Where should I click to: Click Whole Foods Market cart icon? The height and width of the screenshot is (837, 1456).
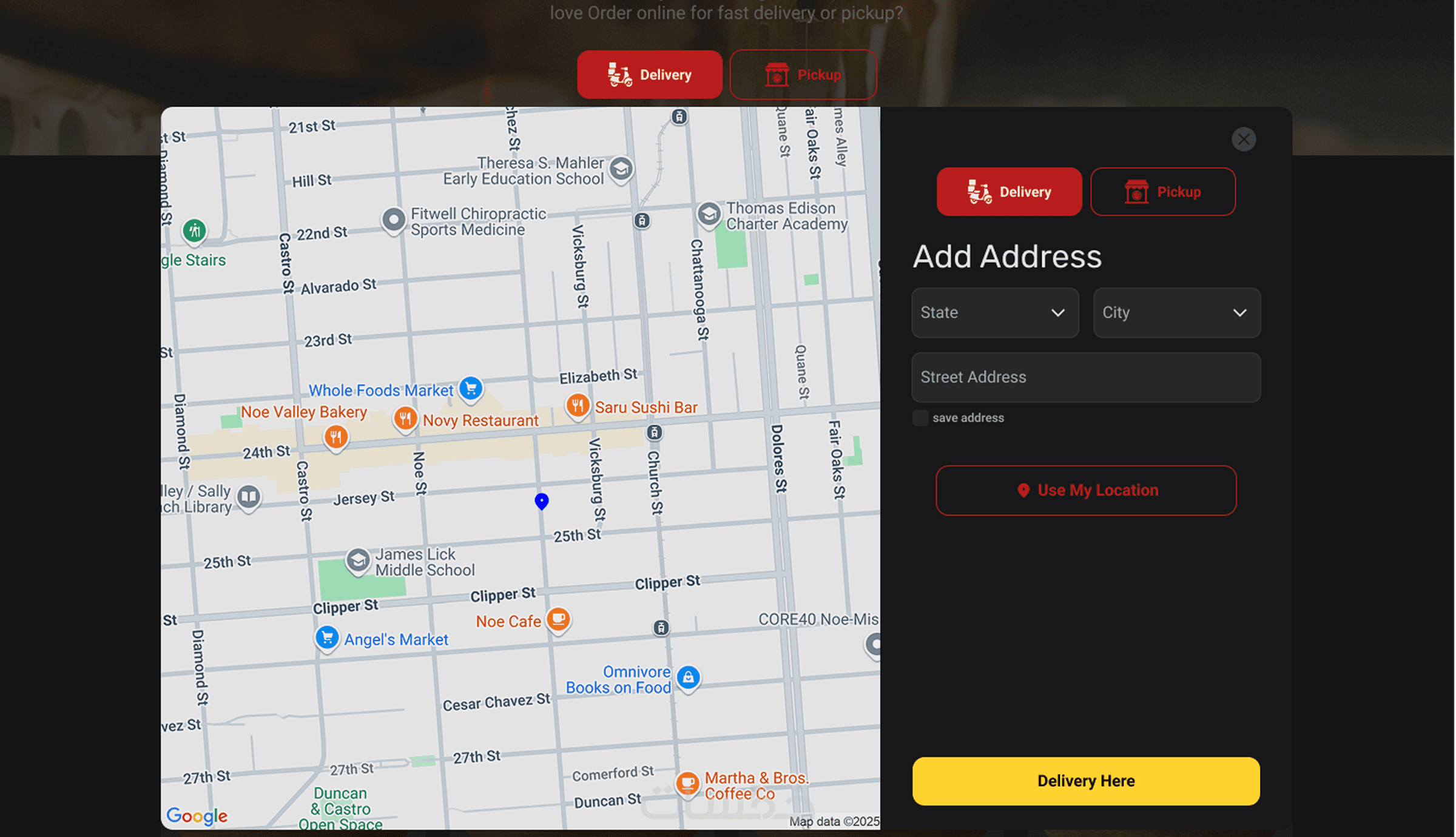[471, 388]
